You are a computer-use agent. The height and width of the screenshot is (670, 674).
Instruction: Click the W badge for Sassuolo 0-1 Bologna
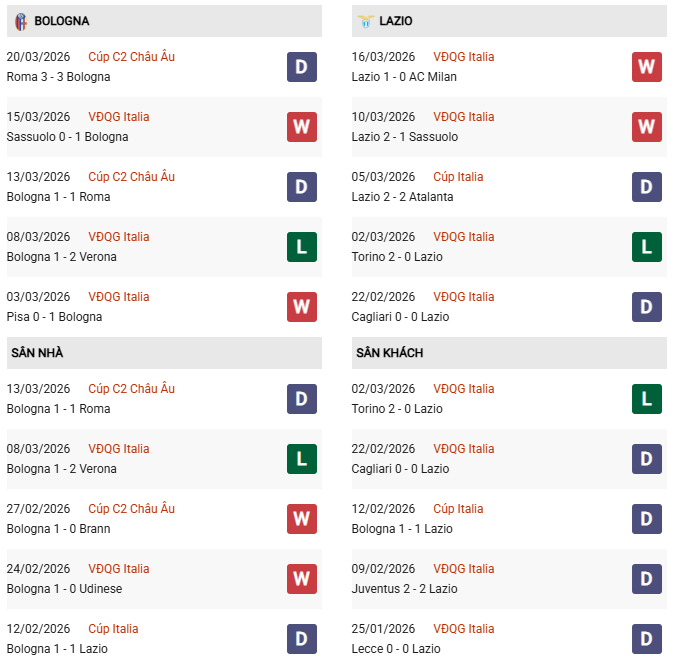302,127
